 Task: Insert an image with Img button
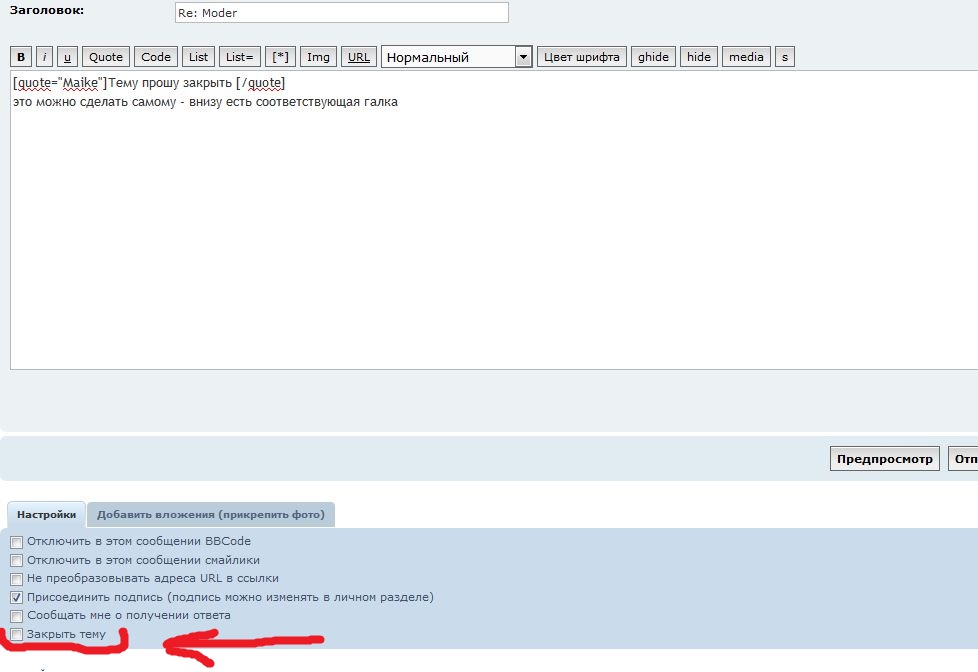318,57
